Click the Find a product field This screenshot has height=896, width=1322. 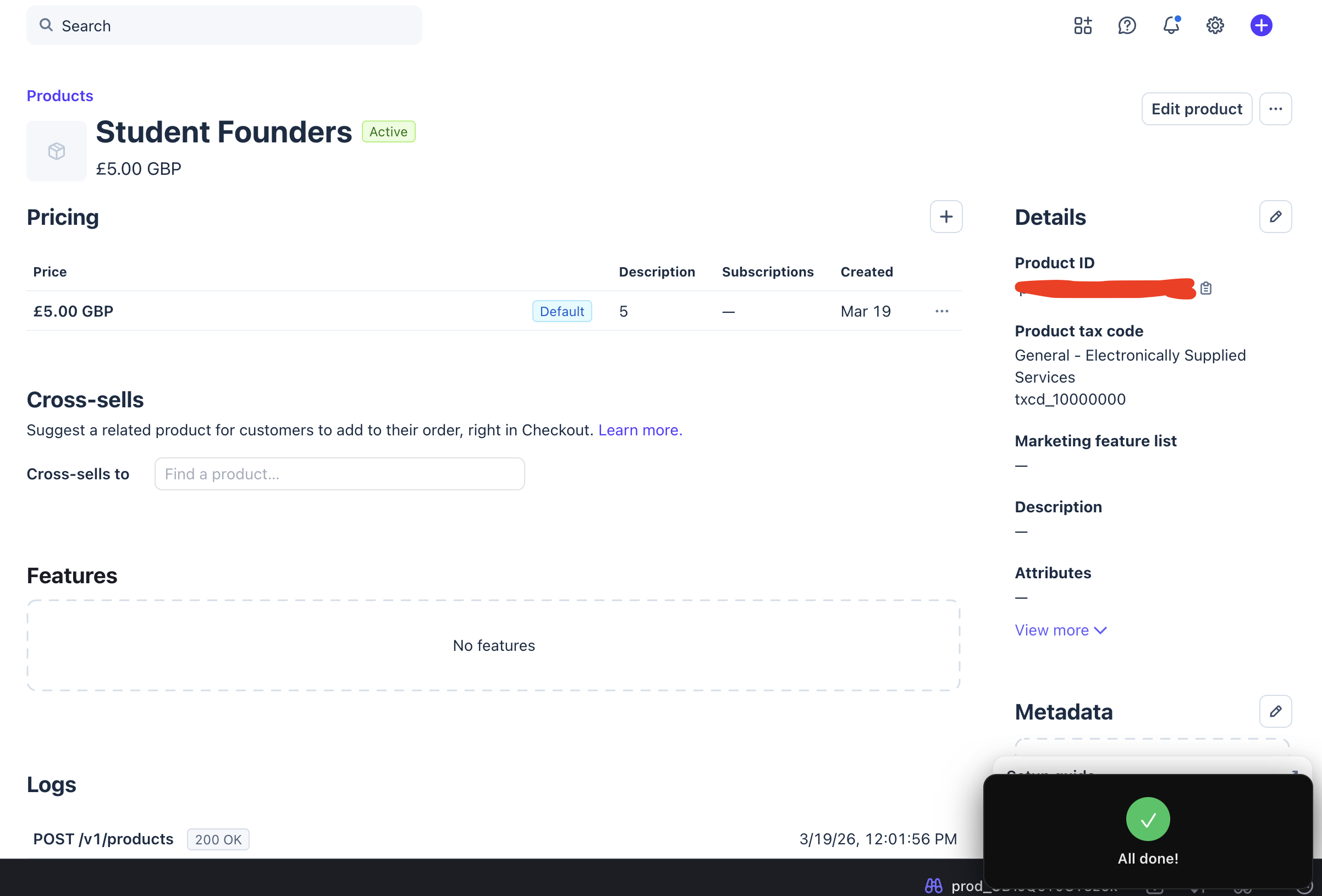(x=339, y=474)
